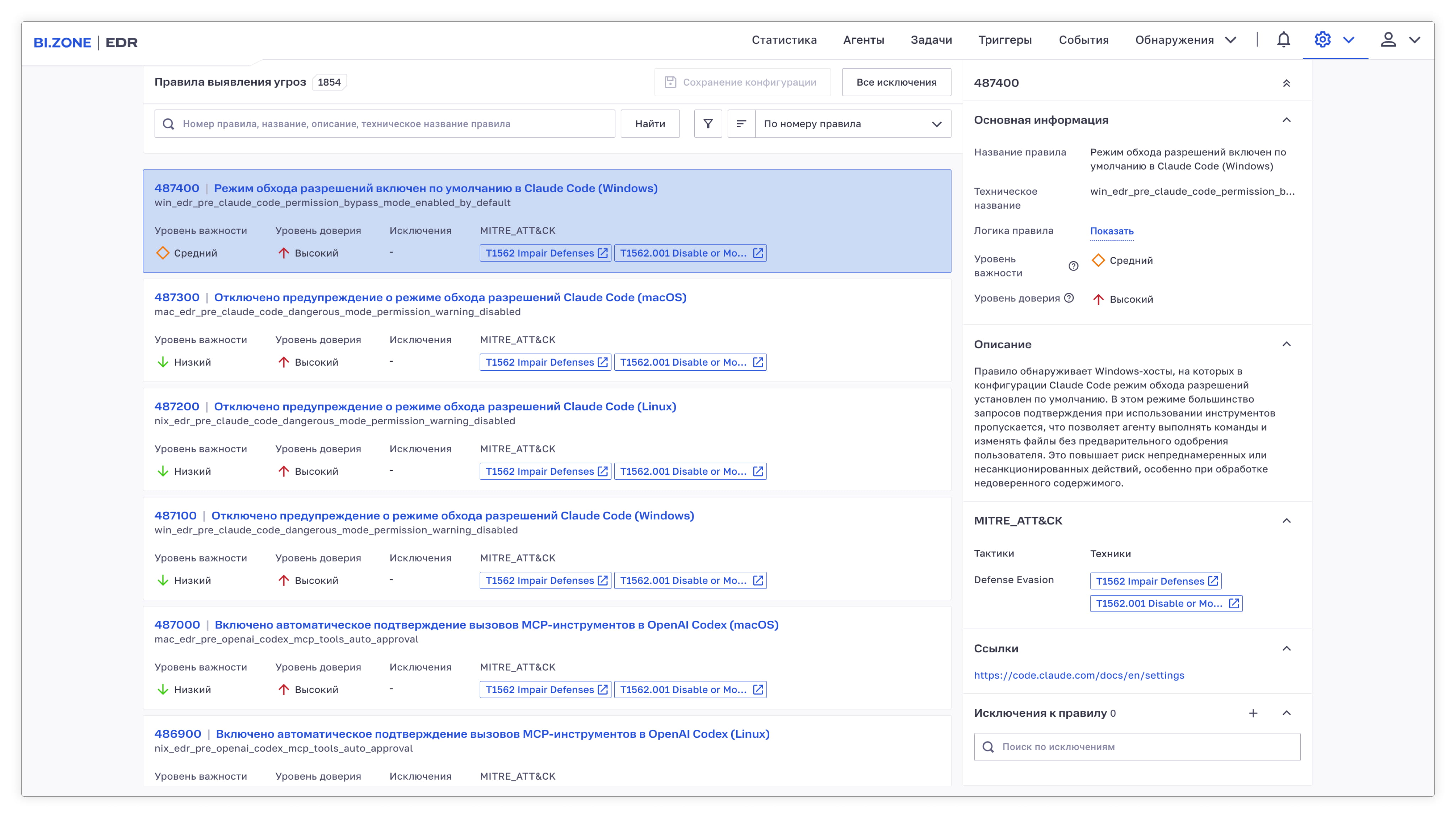
Task: Click the BI.ZONE EDR logo
Action: tap(85, 42)
